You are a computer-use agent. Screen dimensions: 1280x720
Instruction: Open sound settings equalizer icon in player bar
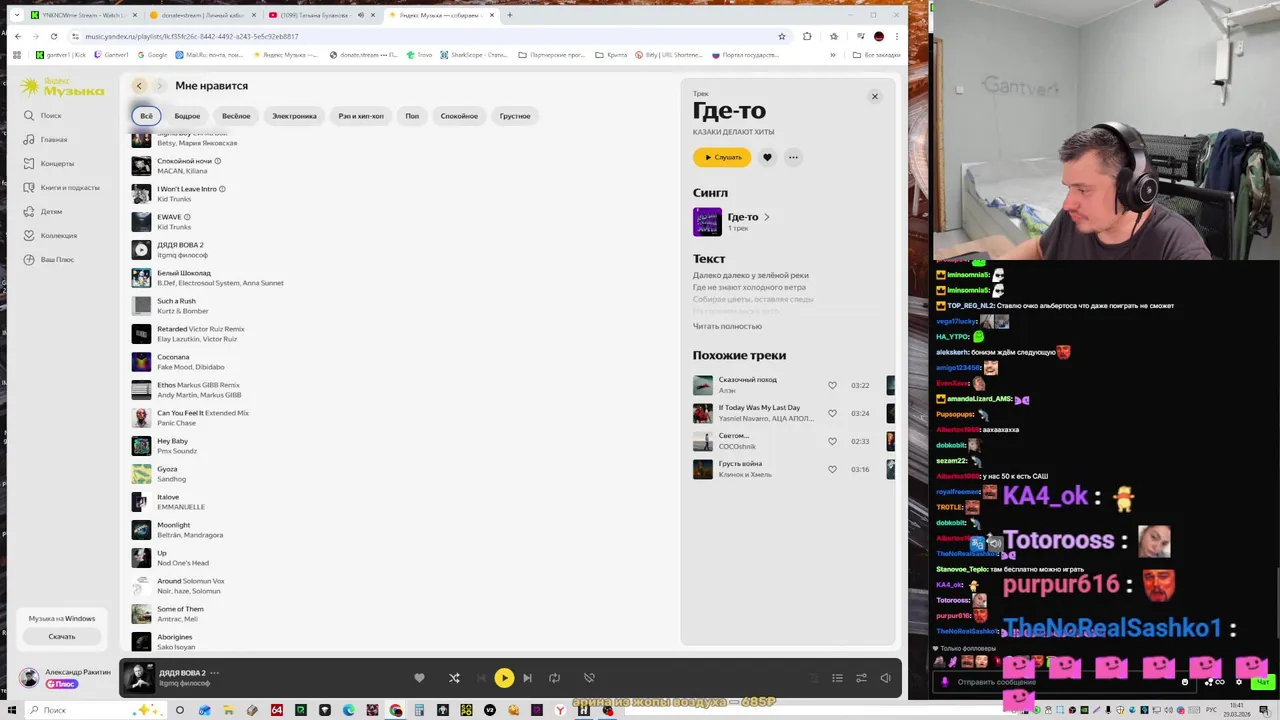point(861,678)
